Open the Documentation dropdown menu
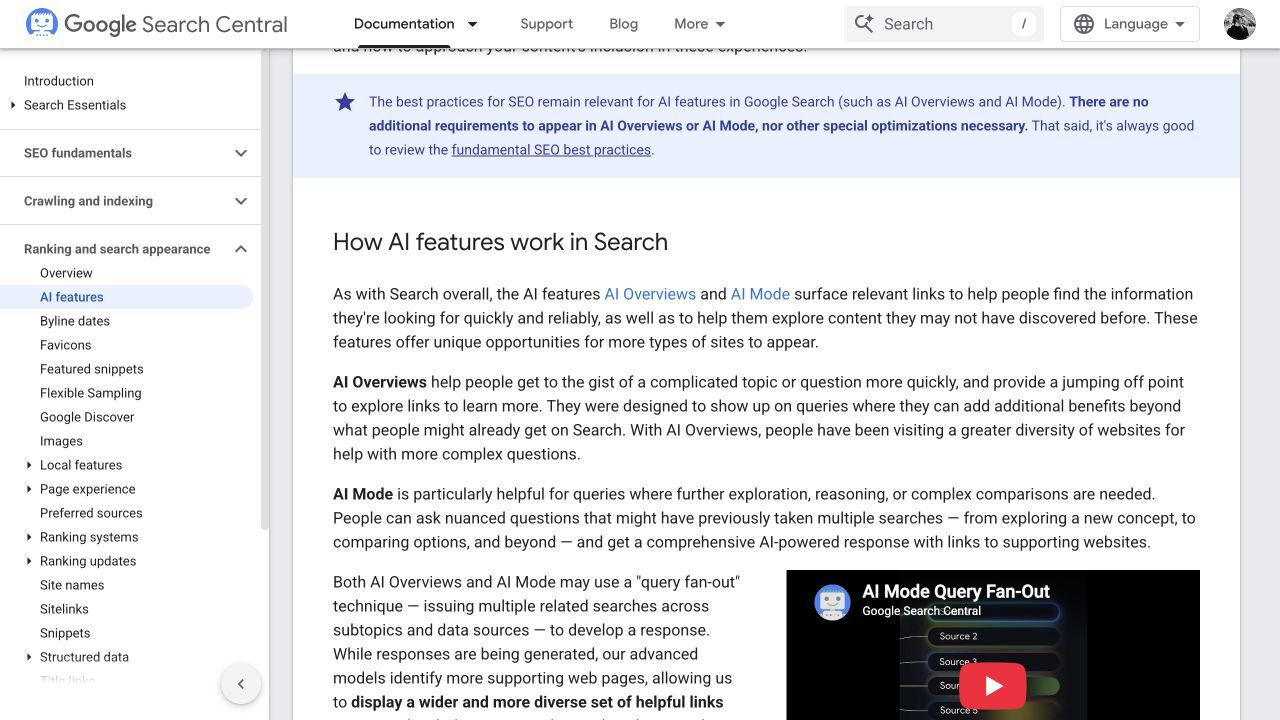The image size is (1280, 720). click(x=473, y=24)
